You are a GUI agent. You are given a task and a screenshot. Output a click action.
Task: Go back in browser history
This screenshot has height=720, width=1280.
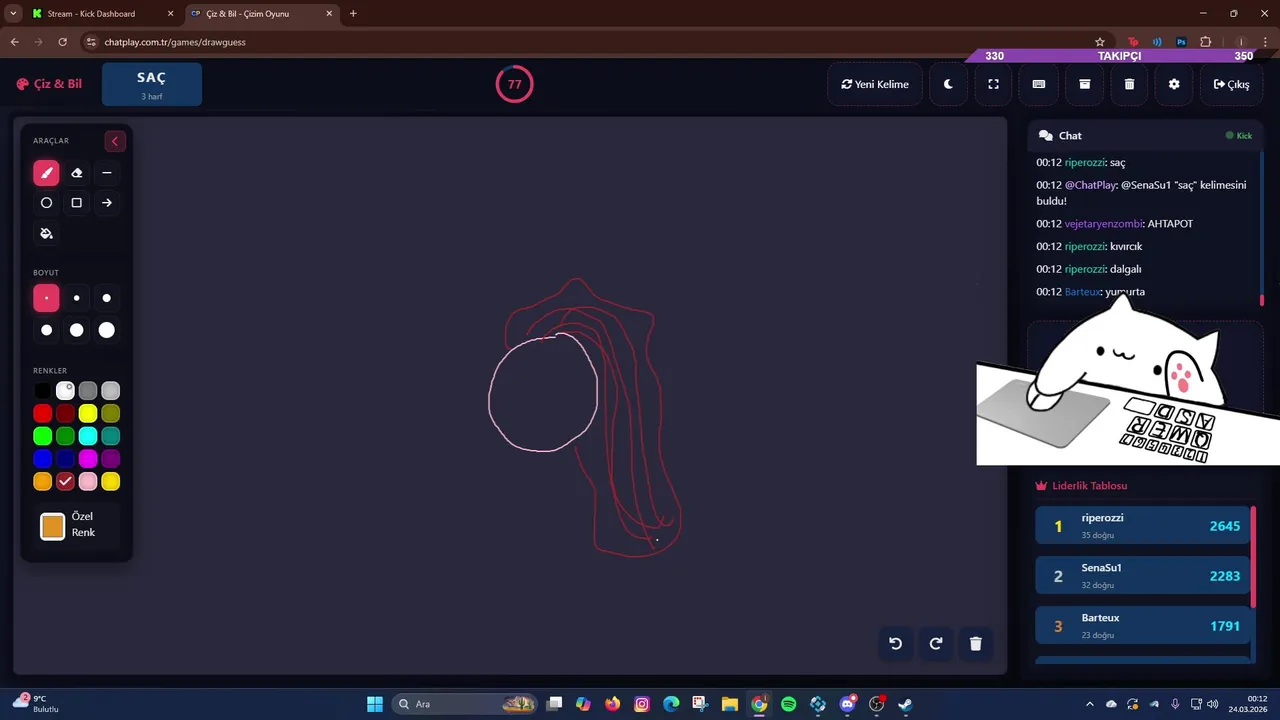[x=14, y=42]
